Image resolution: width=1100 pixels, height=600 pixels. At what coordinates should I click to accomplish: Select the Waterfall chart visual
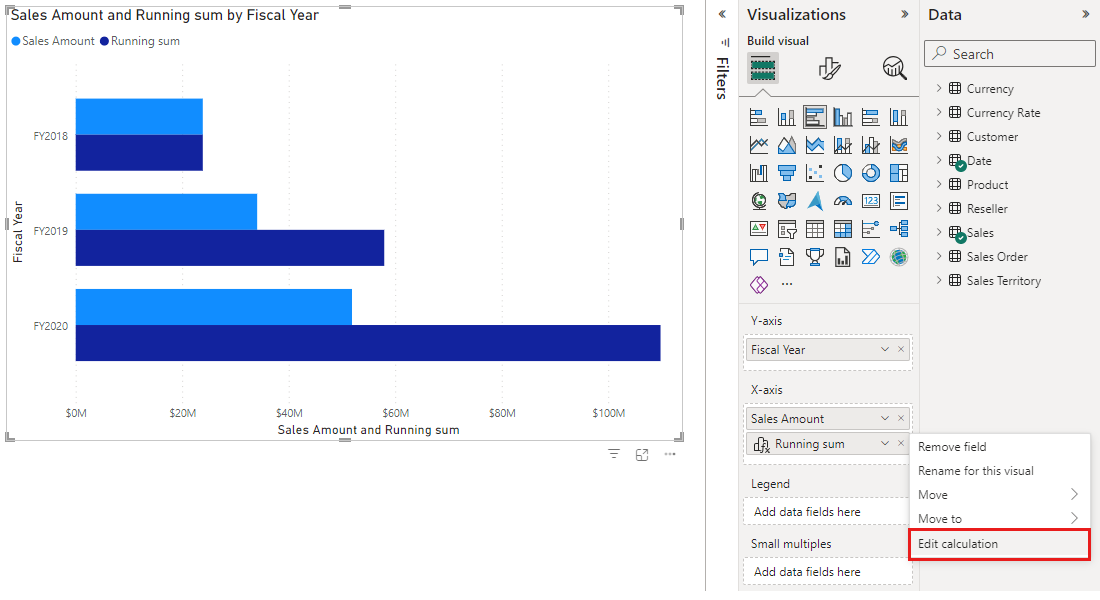click(x=758, y=173)
